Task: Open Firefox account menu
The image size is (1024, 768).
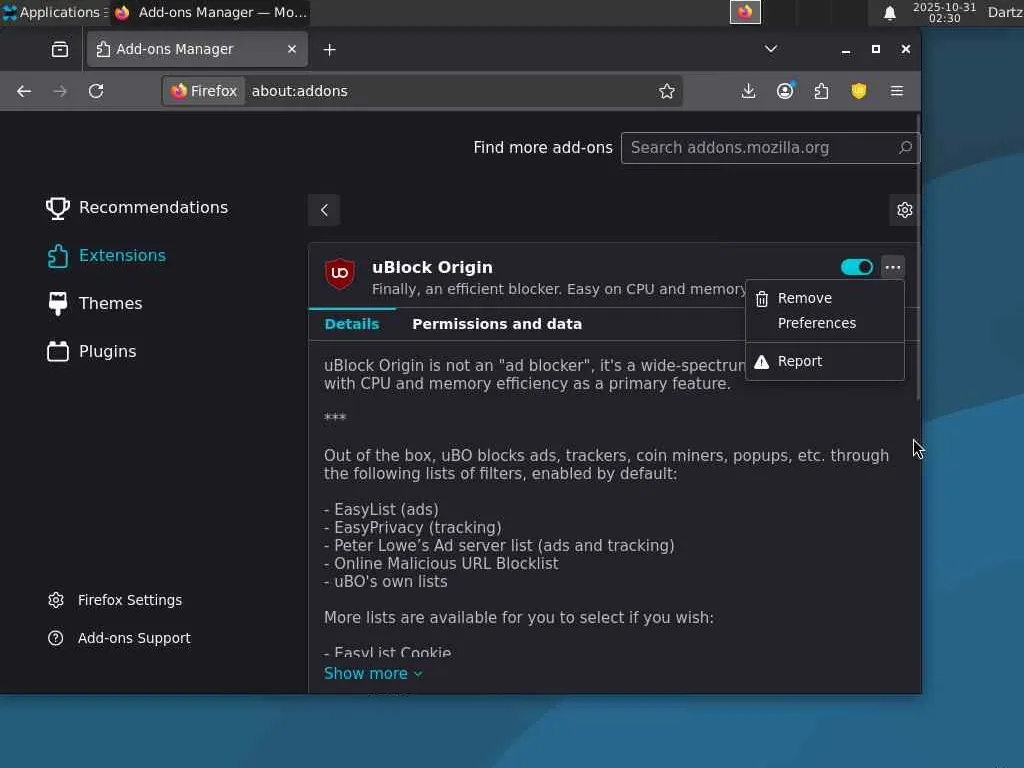Action: click(x=785, y=91)
